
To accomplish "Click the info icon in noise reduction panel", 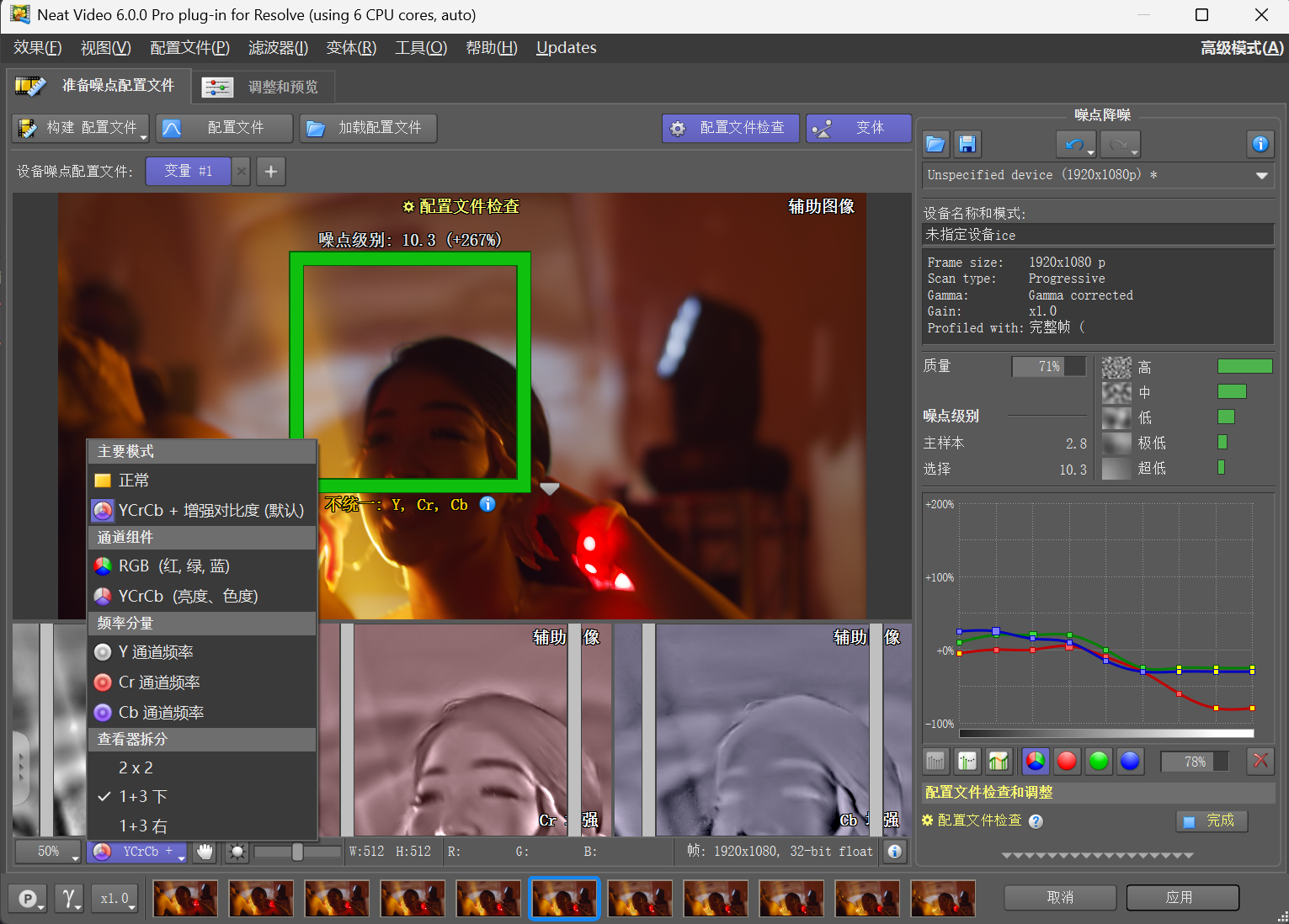I will click(1260, 144).
